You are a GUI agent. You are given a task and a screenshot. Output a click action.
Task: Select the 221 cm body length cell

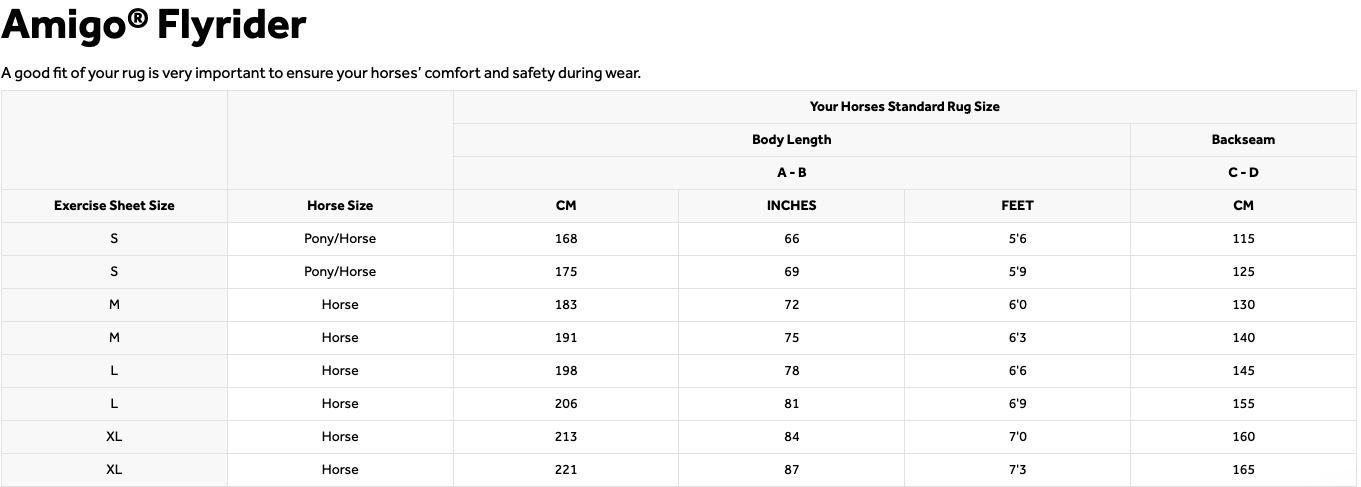tap(566, 470)
